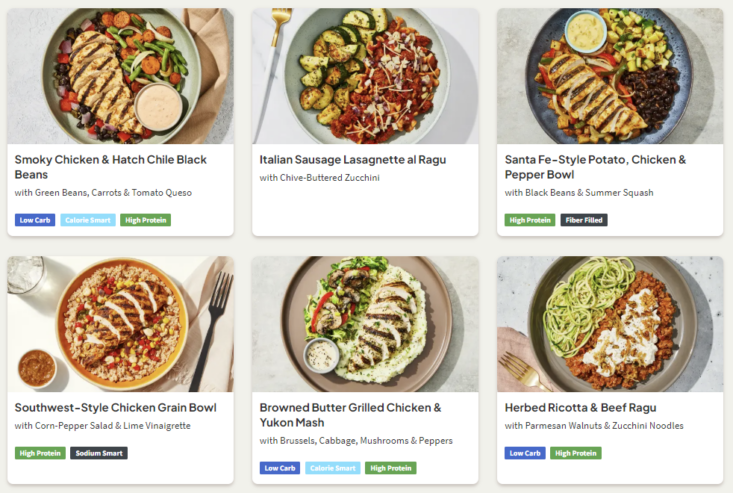The image size is (733, 493).
Task: Select Calorie Smart tag on Smoky Chicken card
Action: (88, 220)
